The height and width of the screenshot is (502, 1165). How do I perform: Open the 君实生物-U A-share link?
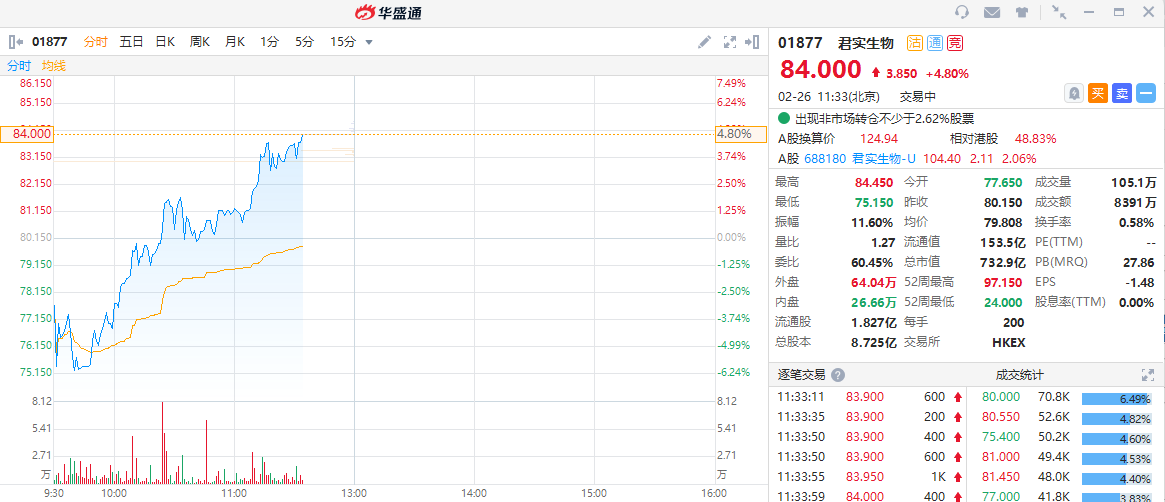click(x=883, y=158)
